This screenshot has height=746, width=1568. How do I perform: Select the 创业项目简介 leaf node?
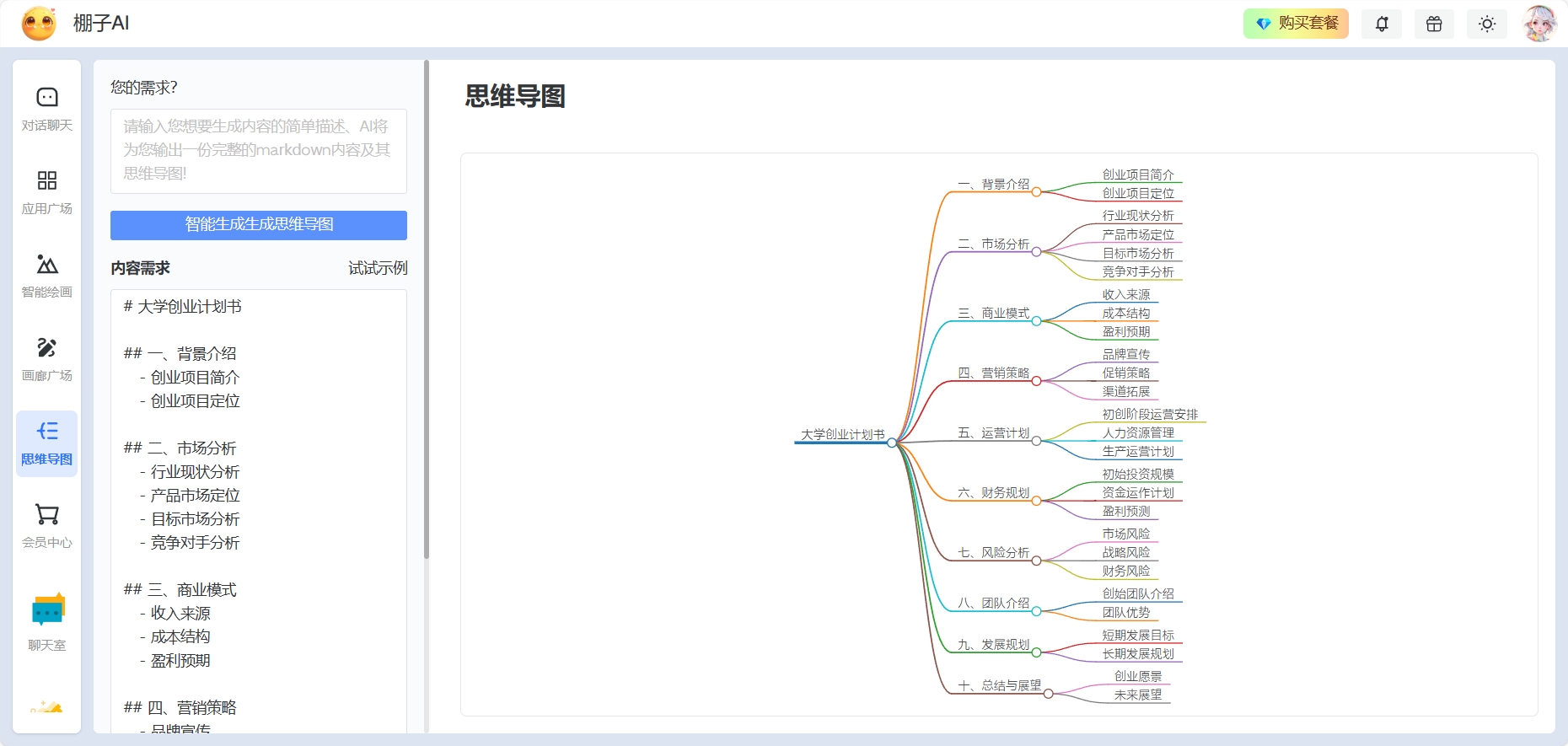click(x=1138, y=174)
